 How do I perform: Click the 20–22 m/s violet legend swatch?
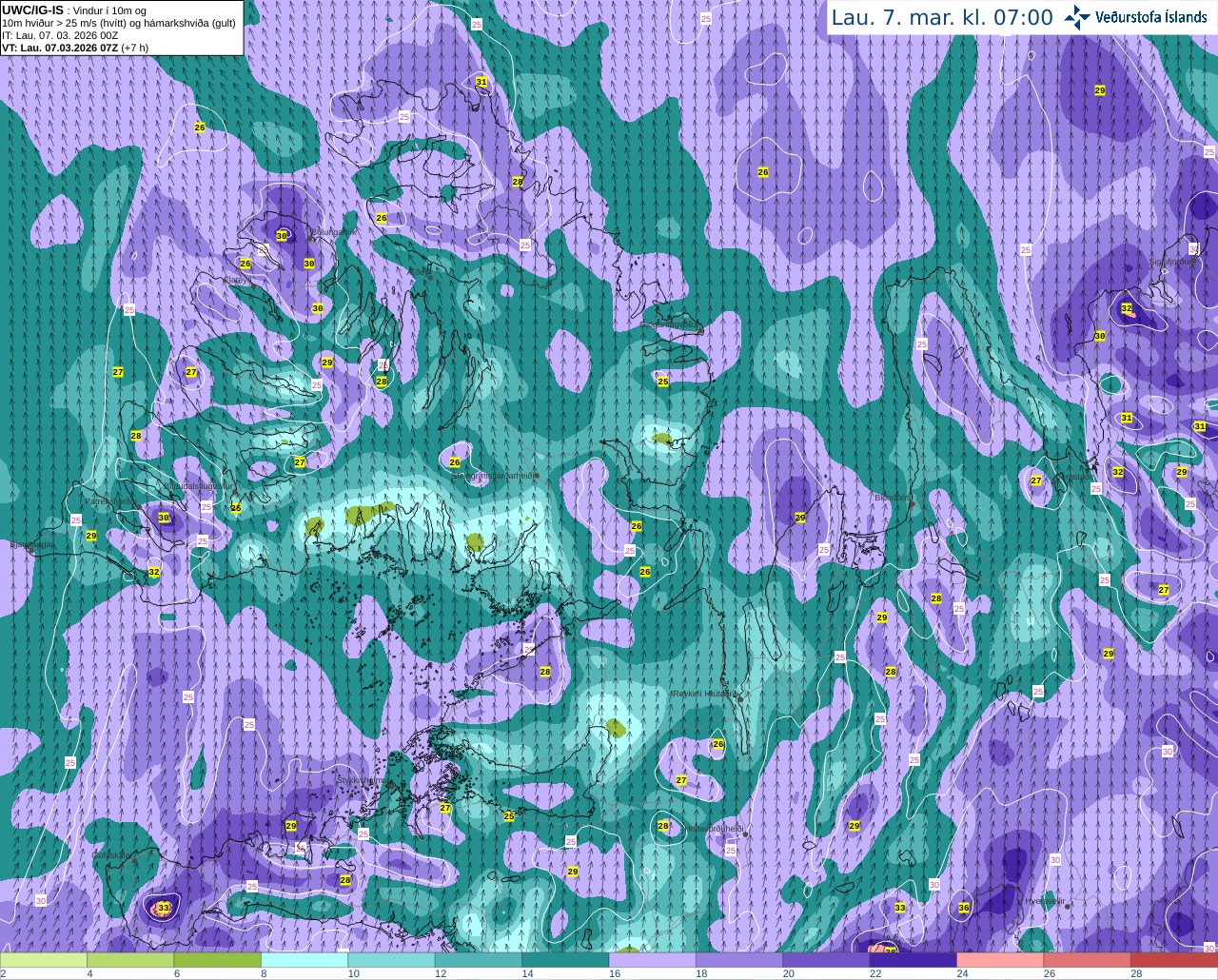(x=826, y=960)
